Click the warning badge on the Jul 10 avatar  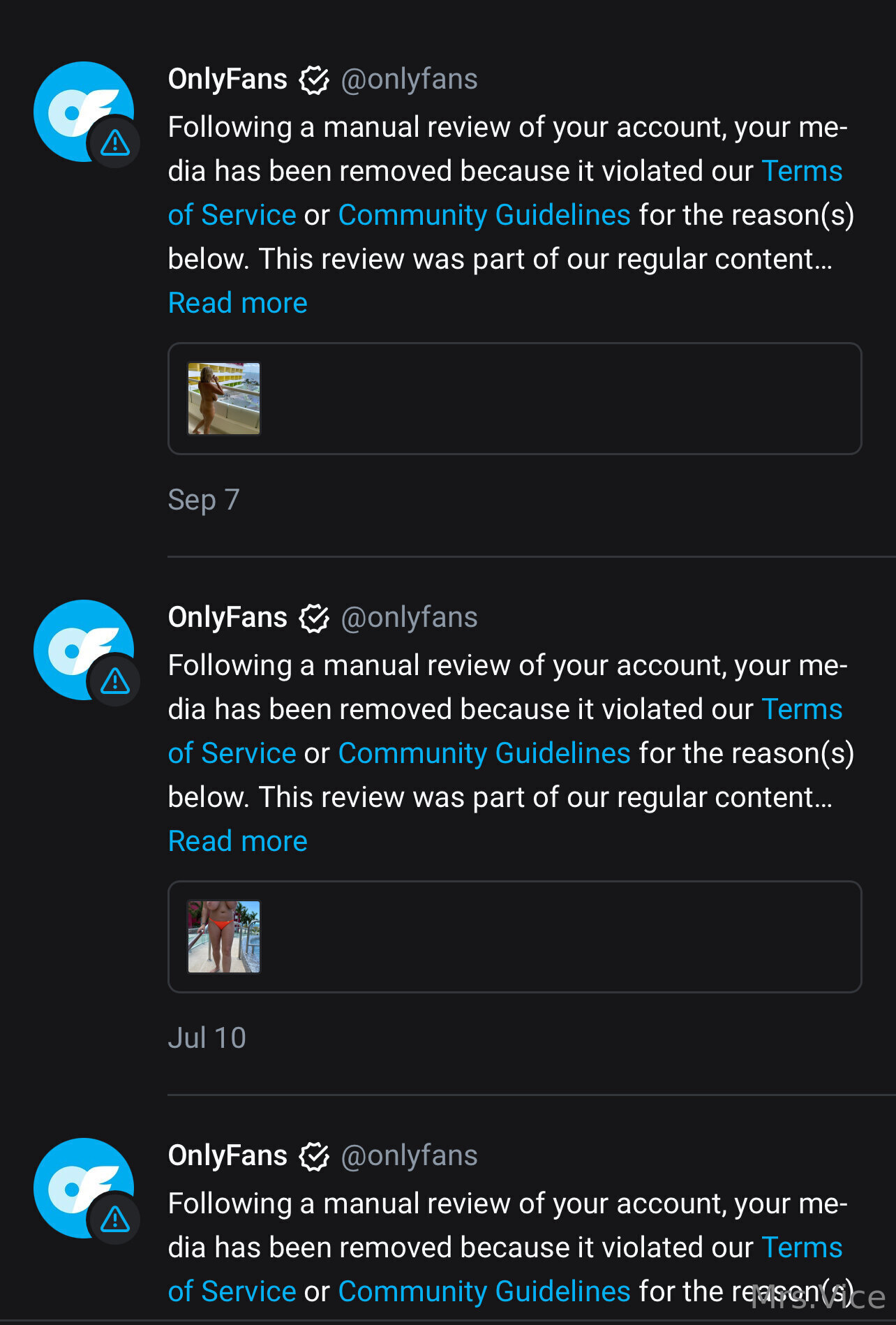[x=115, y=681]
